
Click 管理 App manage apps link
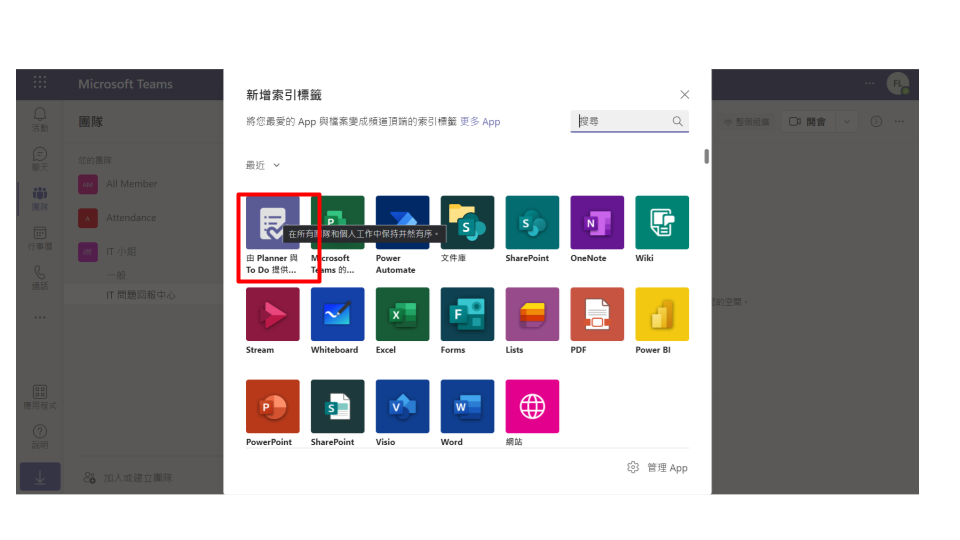tap(657, 468)
